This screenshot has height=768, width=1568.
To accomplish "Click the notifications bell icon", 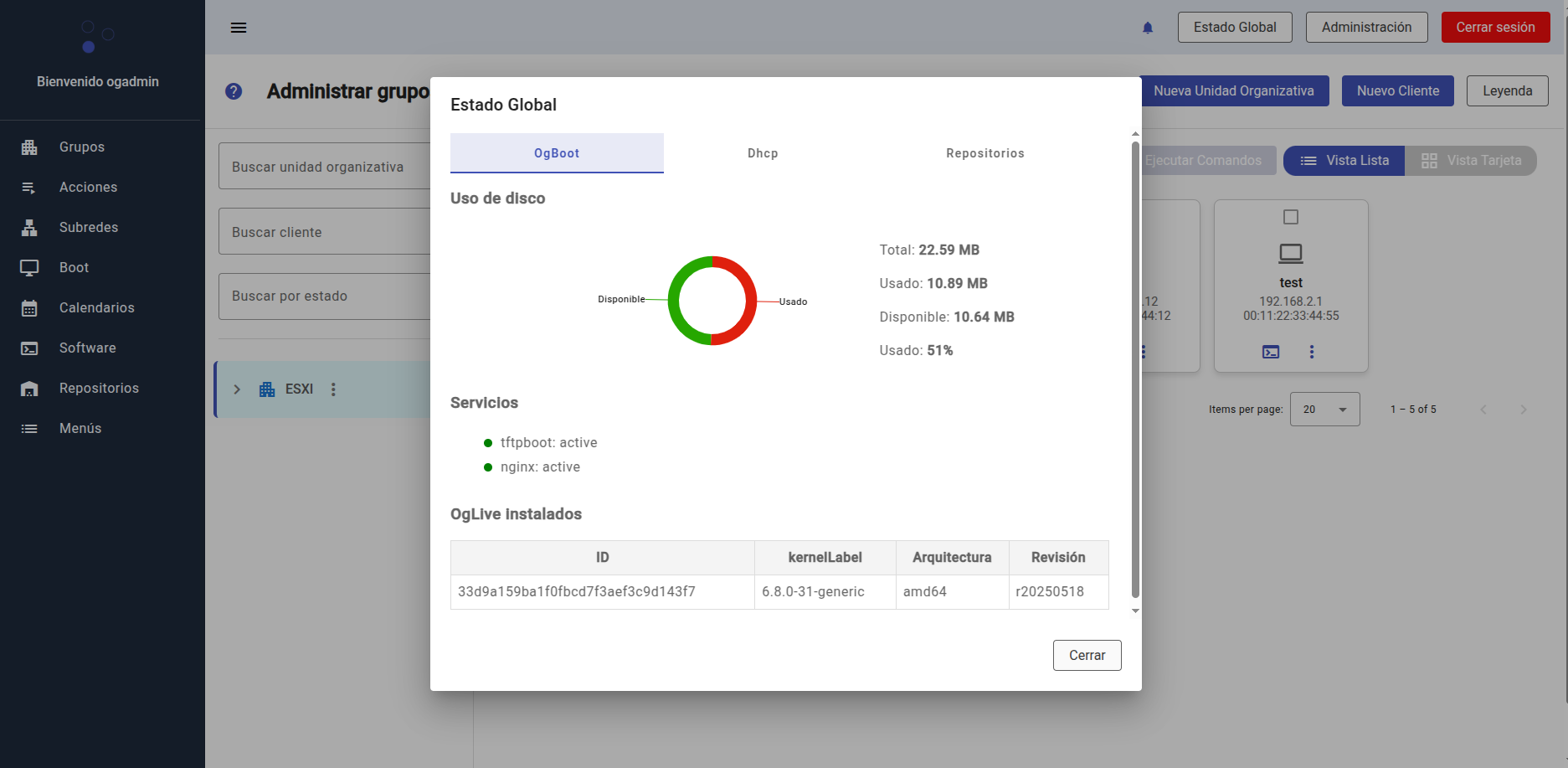I will click(x=1148, y=28).
